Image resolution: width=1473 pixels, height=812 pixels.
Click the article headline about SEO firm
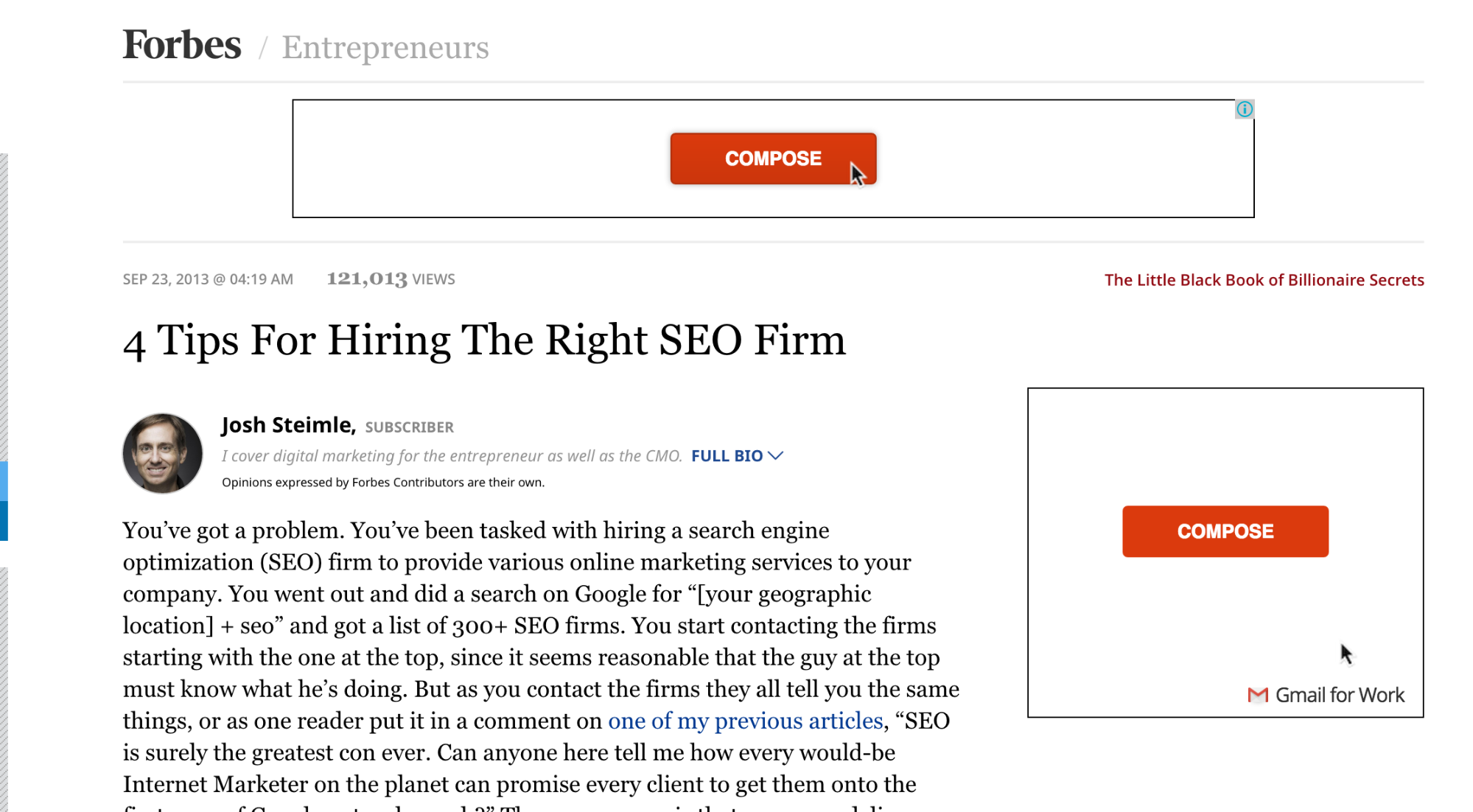484,340
